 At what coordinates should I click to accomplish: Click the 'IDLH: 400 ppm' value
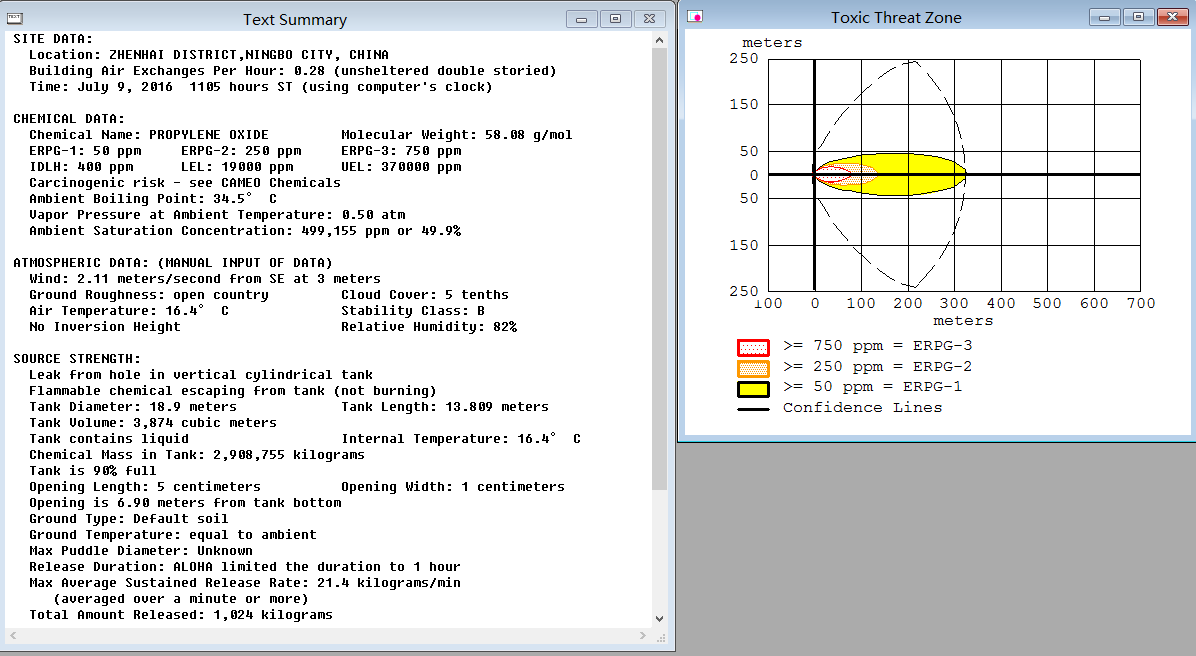(81, 167)
